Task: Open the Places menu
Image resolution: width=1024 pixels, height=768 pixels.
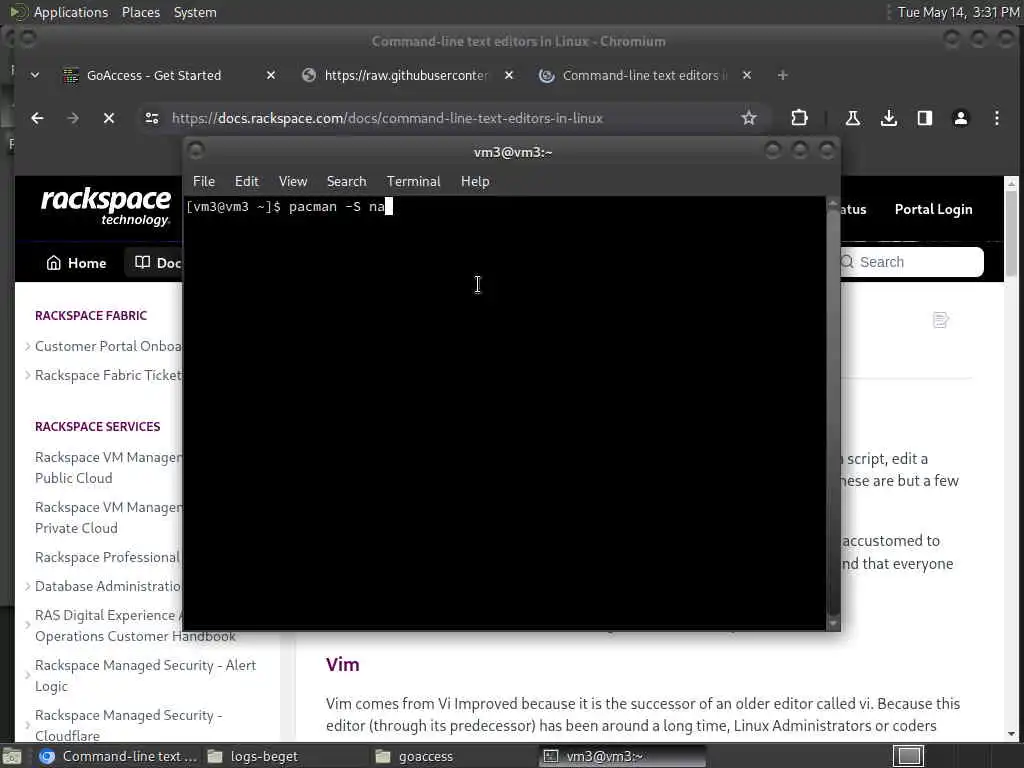Action: point(141,12)
